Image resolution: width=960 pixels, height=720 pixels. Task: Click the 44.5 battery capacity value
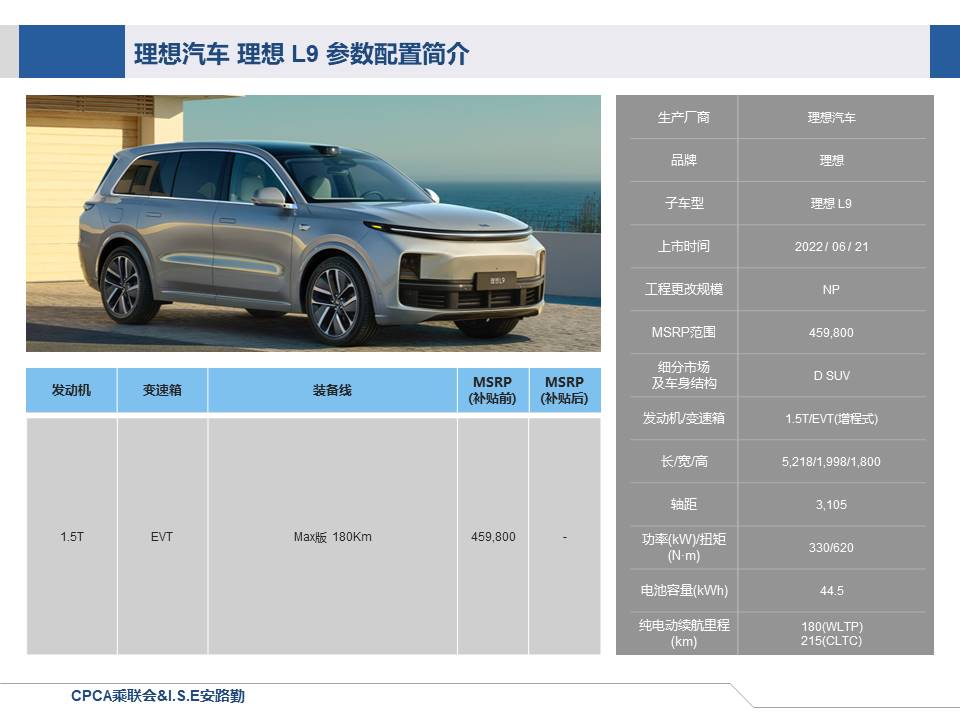pos(831,591)
